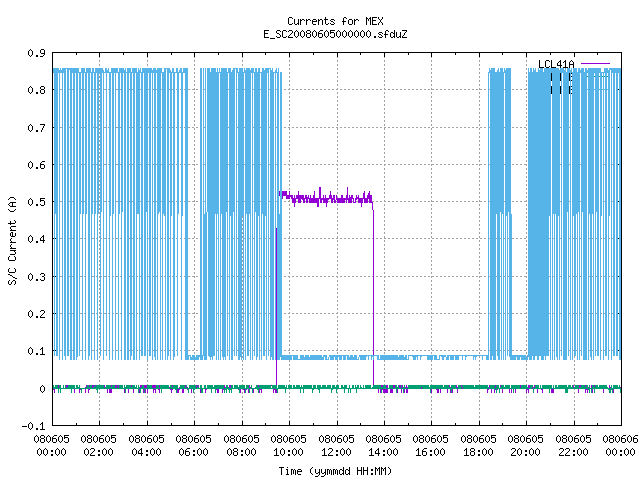The height and width of the screenshot is (480, 640).
Task: Click the 0.3 y-axis tick label
Action: pyautogui.click(x=37, y=277)
